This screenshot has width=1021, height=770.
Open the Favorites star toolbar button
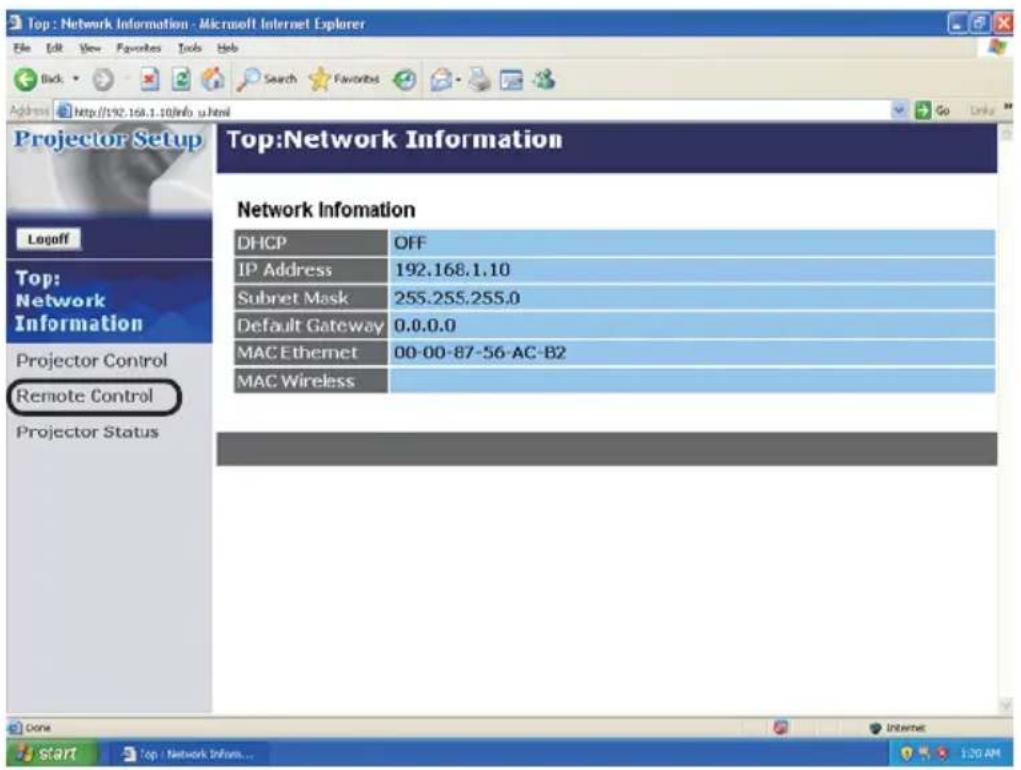[x=344, y=79]
